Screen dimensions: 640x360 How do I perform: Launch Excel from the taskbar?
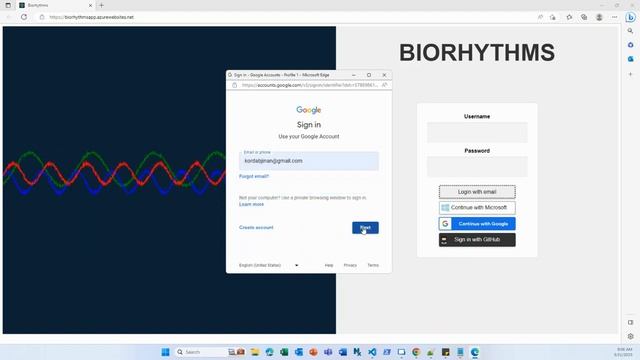(284, 352)
